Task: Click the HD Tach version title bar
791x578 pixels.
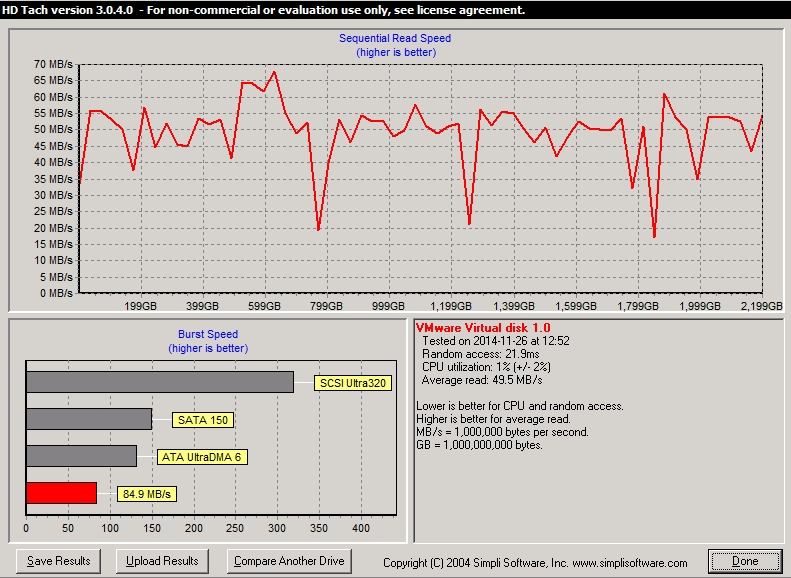Action: click(x=396, y=10)
